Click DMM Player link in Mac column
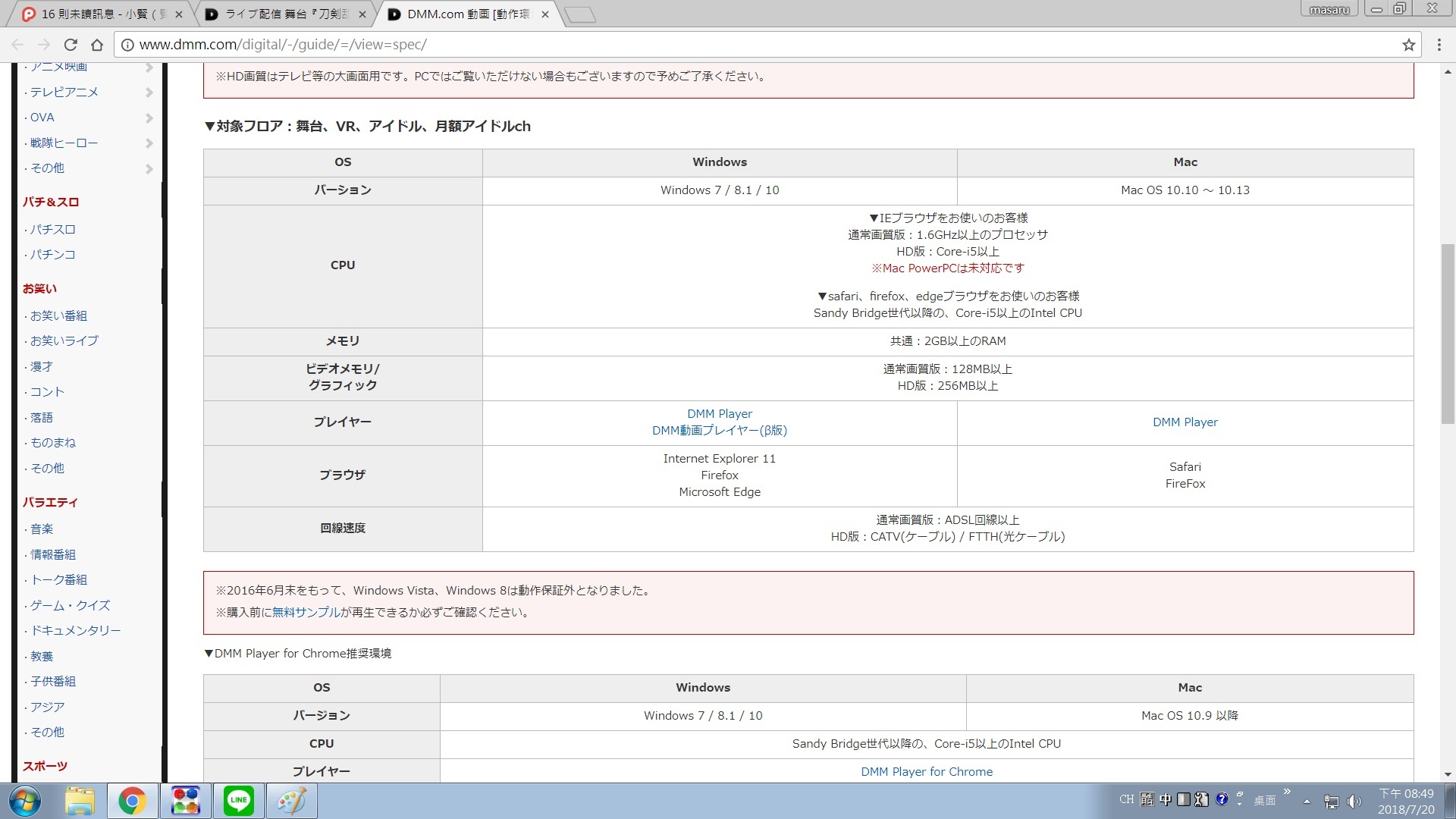Screen dimensions: 1456x819 pyautogui.click(x=1185, y=422)
